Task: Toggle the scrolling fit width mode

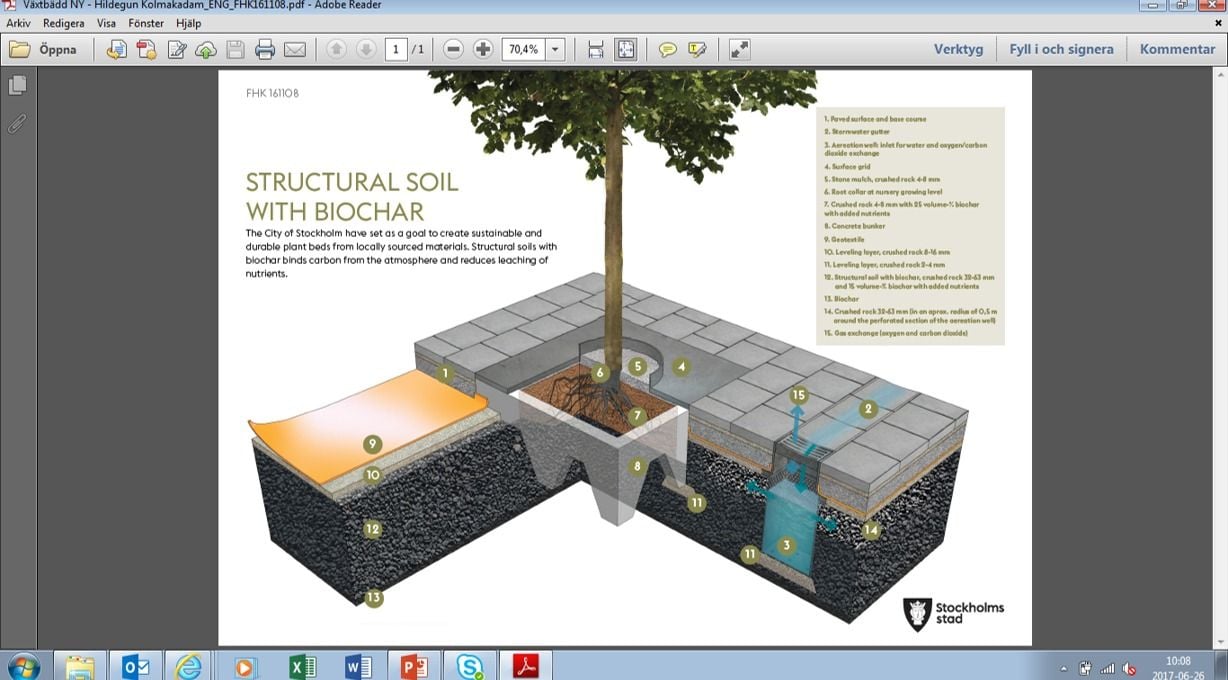Action: tap(596, 49)
